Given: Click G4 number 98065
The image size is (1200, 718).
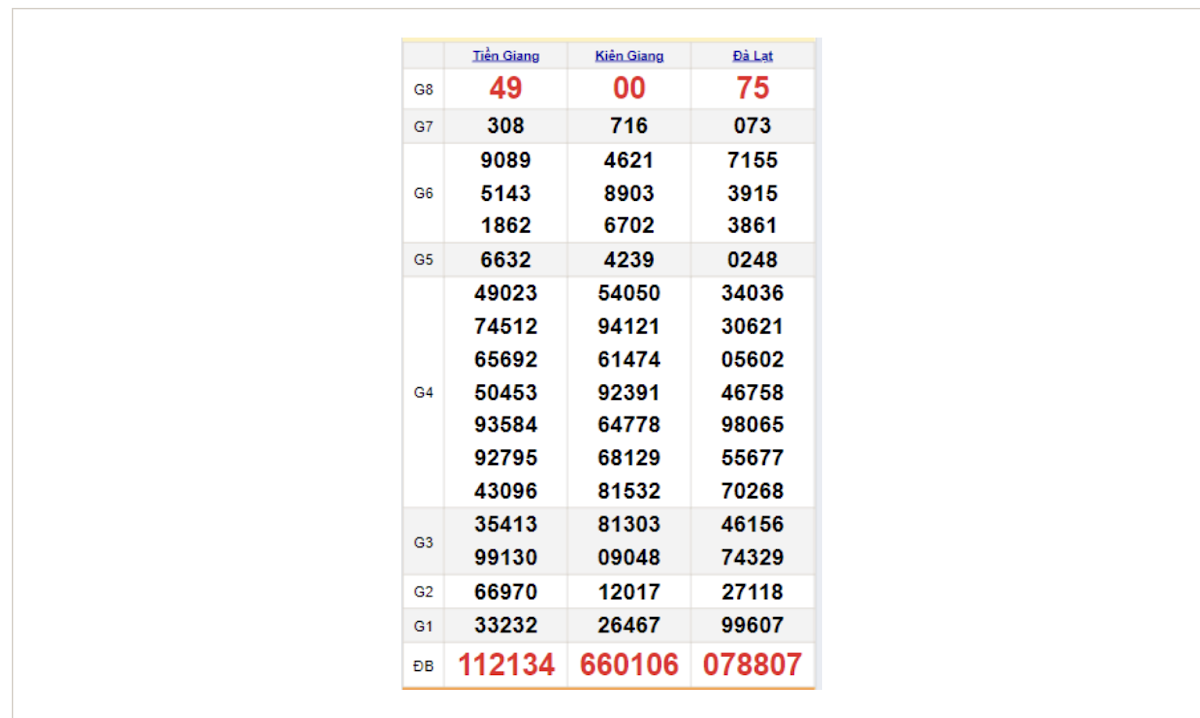Looking at the screenshot, I should [752, 424].
